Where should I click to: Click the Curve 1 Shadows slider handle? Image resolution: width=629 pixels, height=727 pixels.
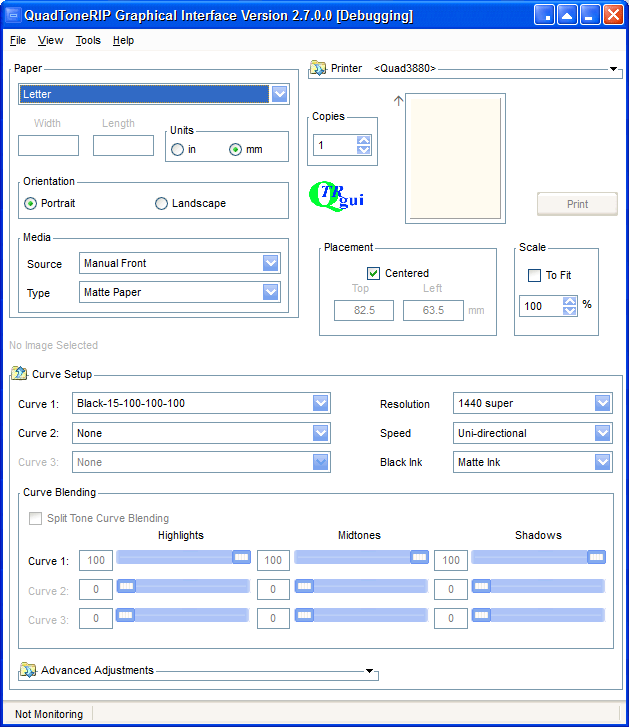tap(597, 557)
